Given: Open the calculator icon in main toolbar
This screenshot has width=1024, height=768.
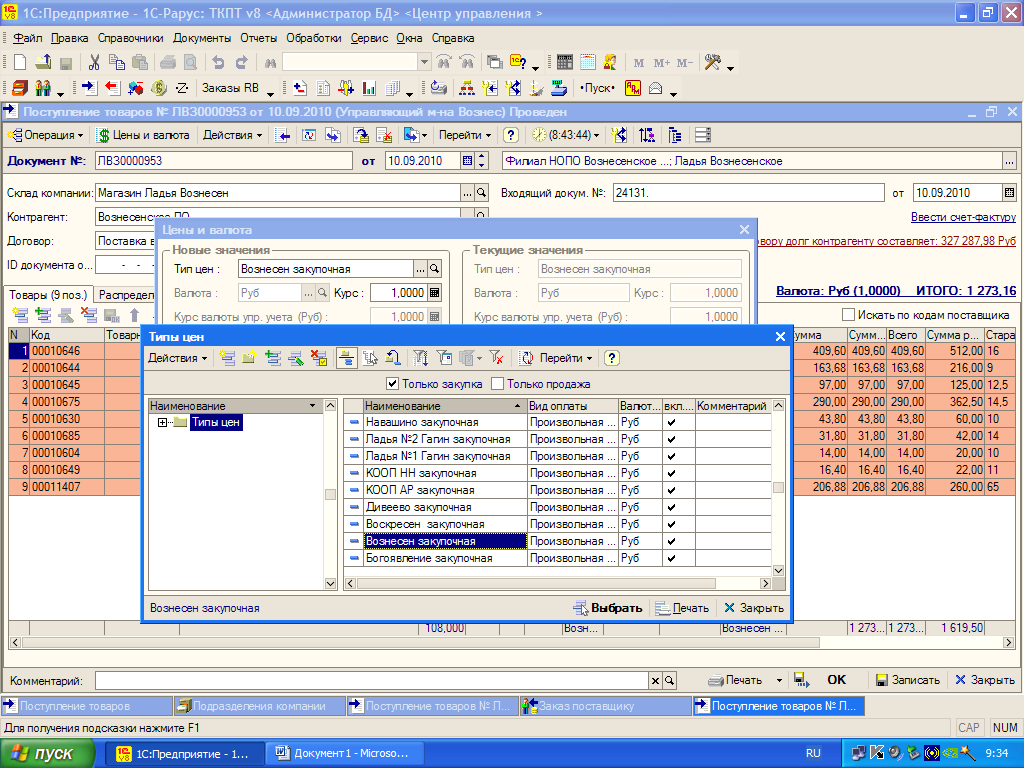Looking at the screenshot, I should (565, 63).
